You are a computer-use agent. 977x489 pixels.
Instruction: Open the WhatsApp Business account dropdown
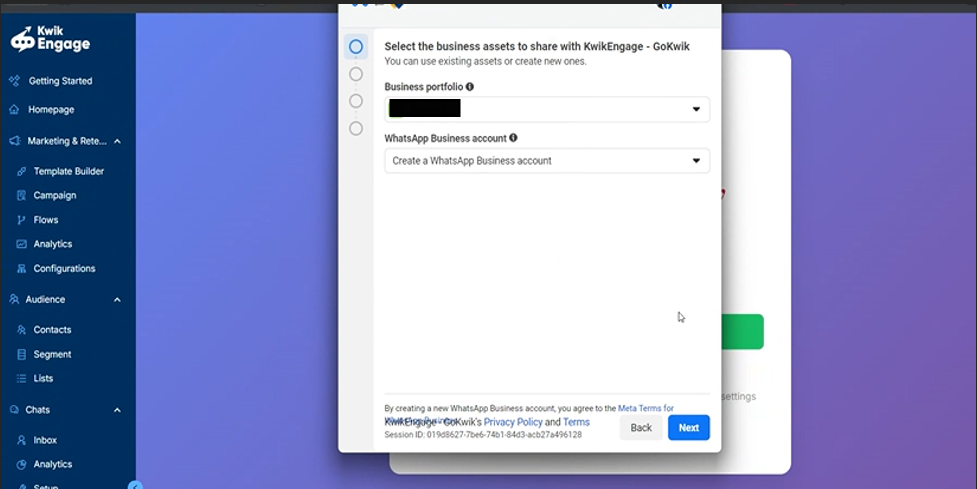547,161
